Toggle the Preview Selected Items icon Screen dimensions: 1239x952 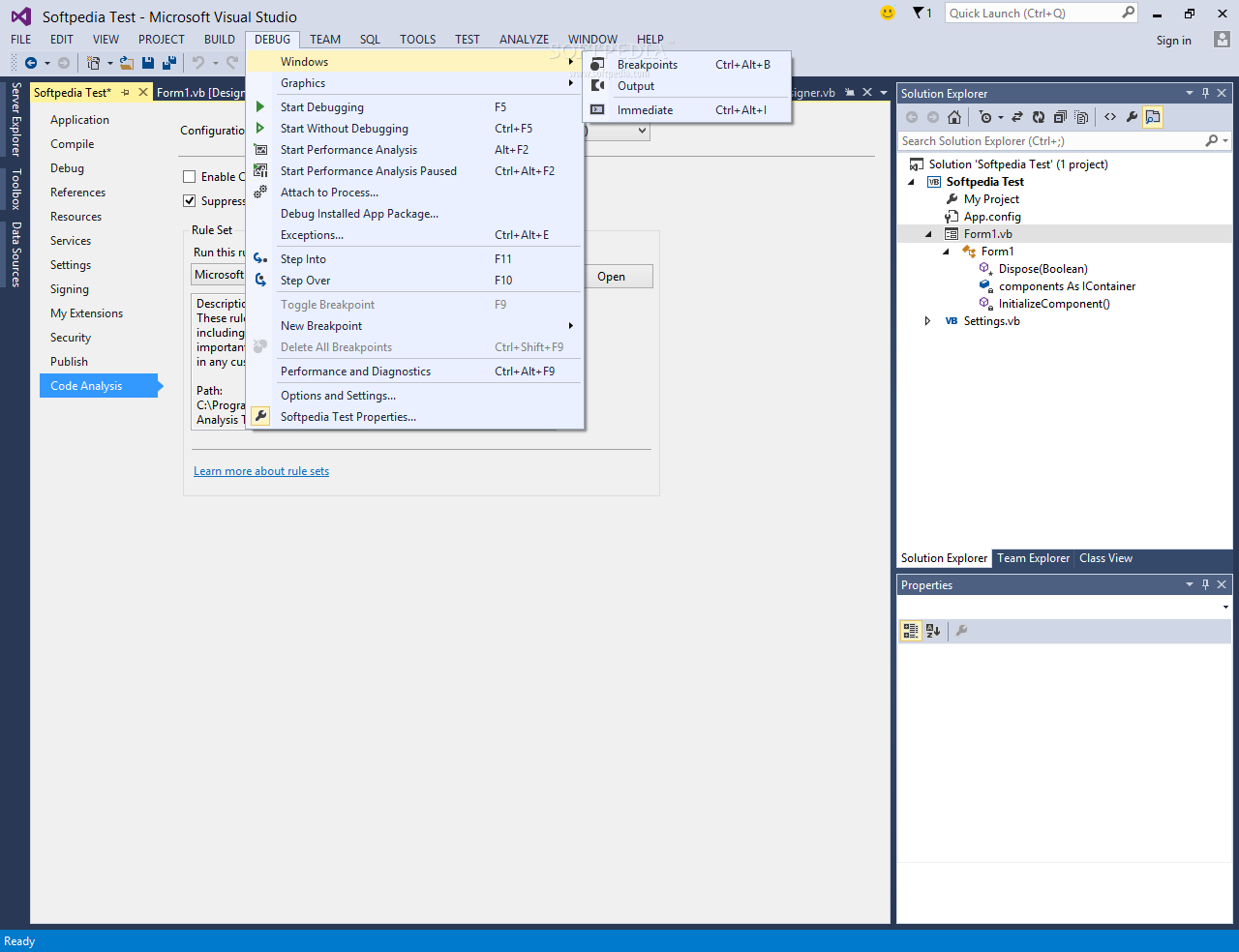click(1153, 117)
